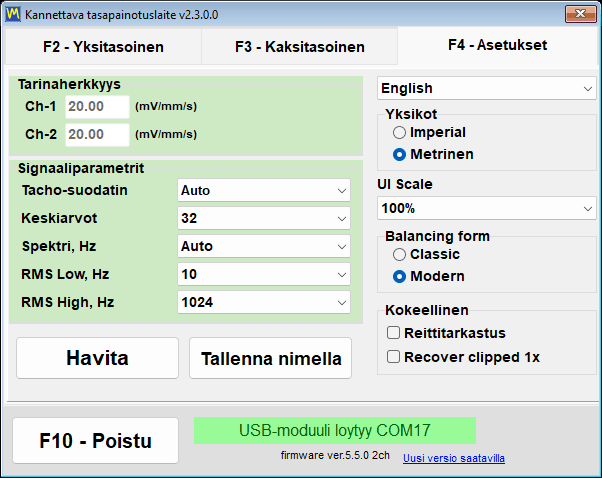
Task: Click the Signaaliparametrit group heading
Action: click(81, 168)
